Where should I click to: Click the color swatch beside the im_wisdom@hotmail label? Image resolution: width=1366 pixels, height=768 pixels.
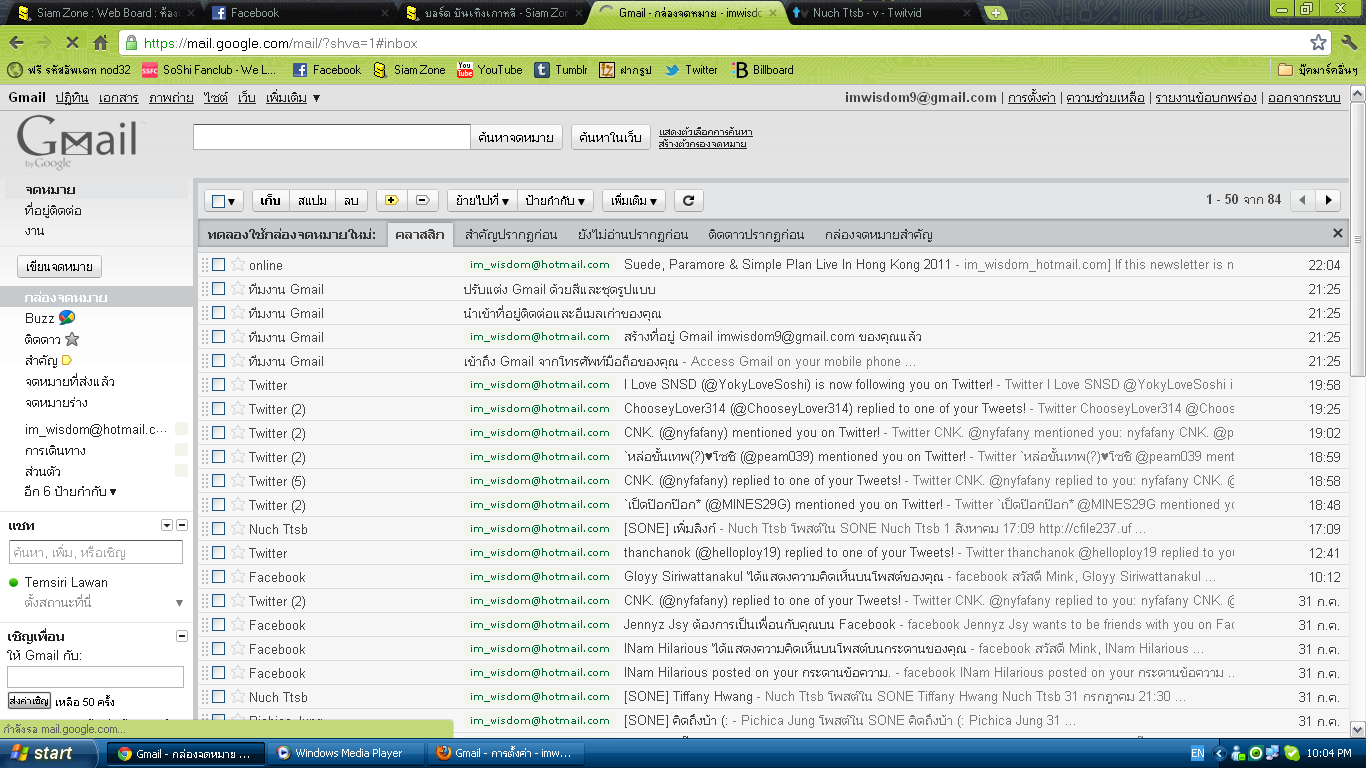(181, 429)
